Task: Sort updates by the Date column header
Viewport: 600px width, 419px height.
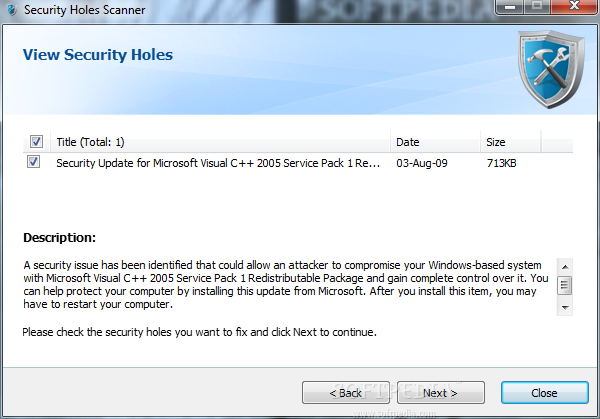Action: click(435, 142)
